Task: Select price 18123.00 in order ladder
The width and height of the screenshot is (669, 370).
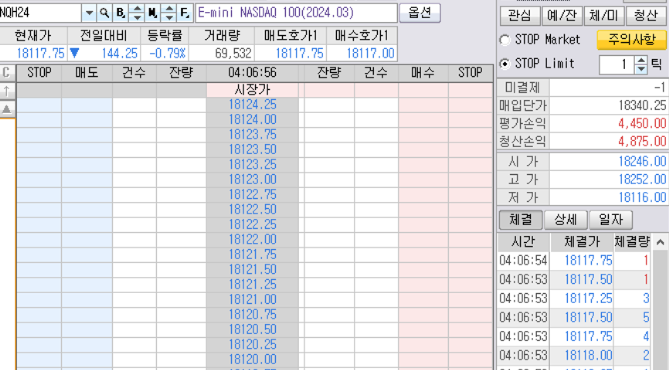Action: [x=252, y=179]
